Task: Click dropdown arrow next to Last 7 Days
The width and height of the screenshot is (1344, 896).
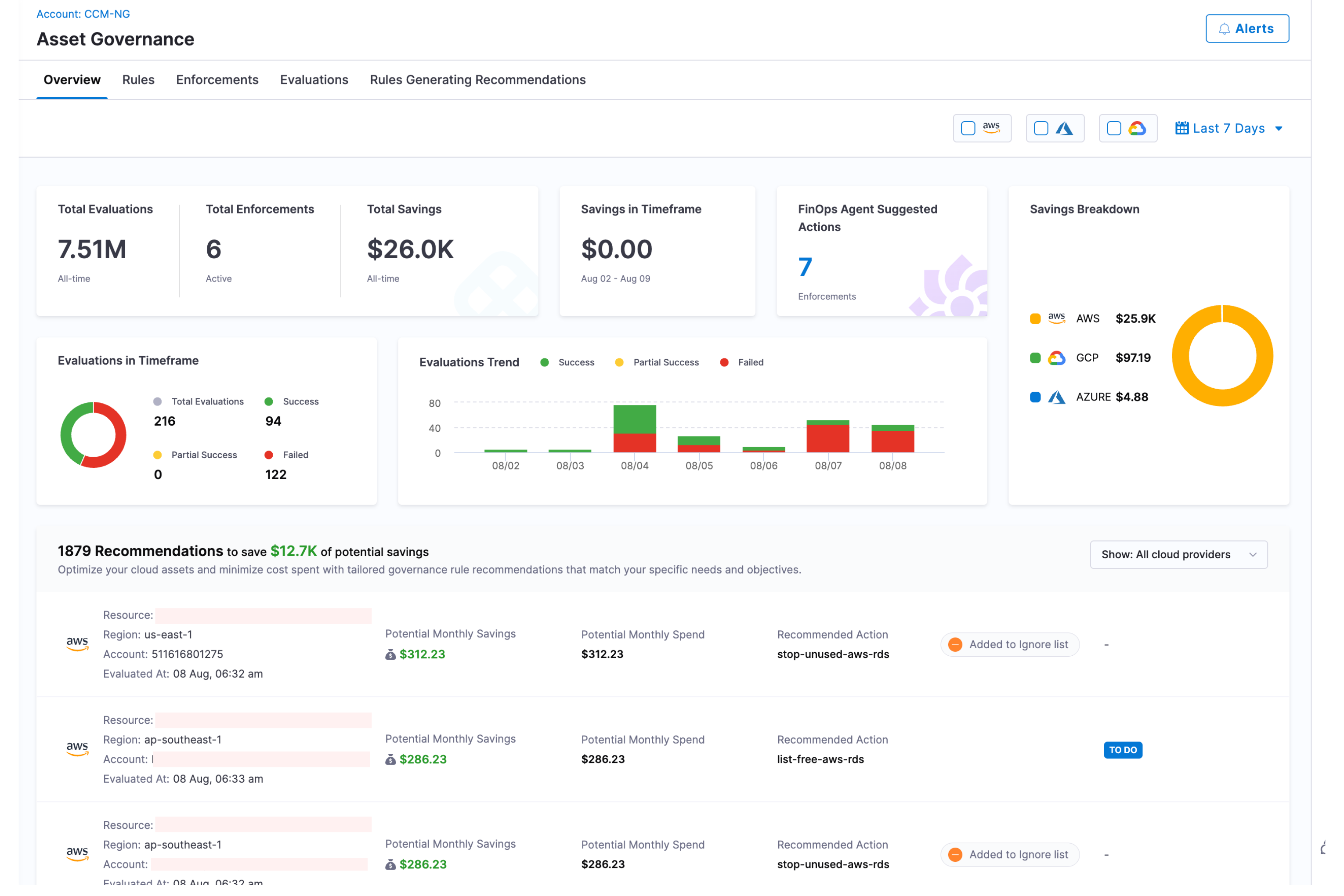Action: [x=1279, y=129]
